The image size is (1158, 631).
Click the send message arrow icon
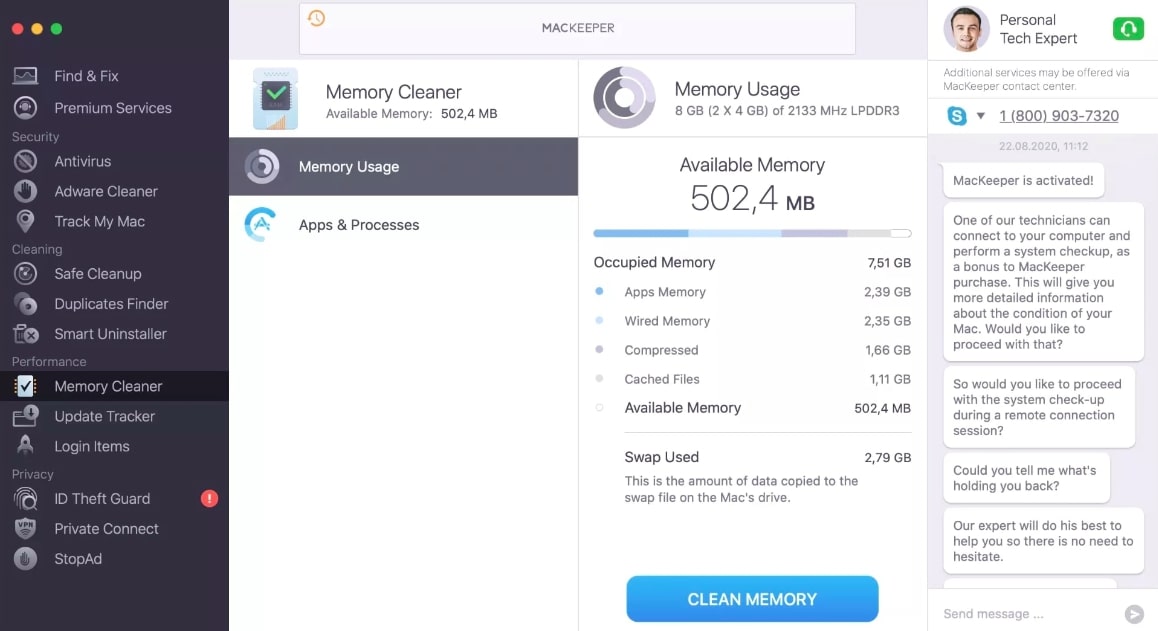1134,613
